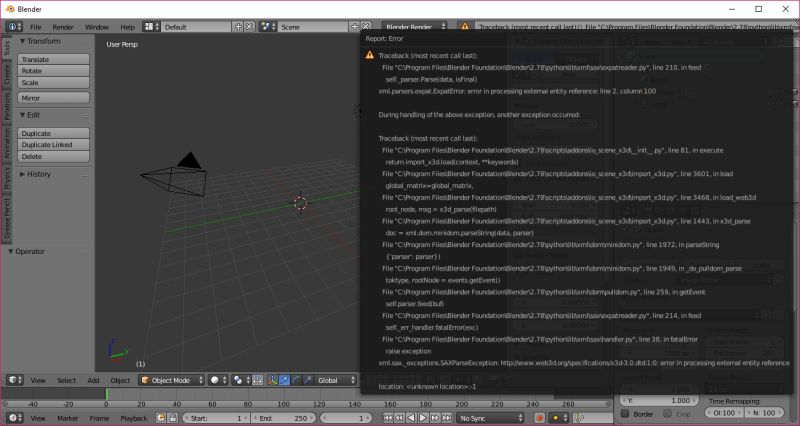Open the File menu
Viewport: 800px width, 426px height.
(35, 27)
